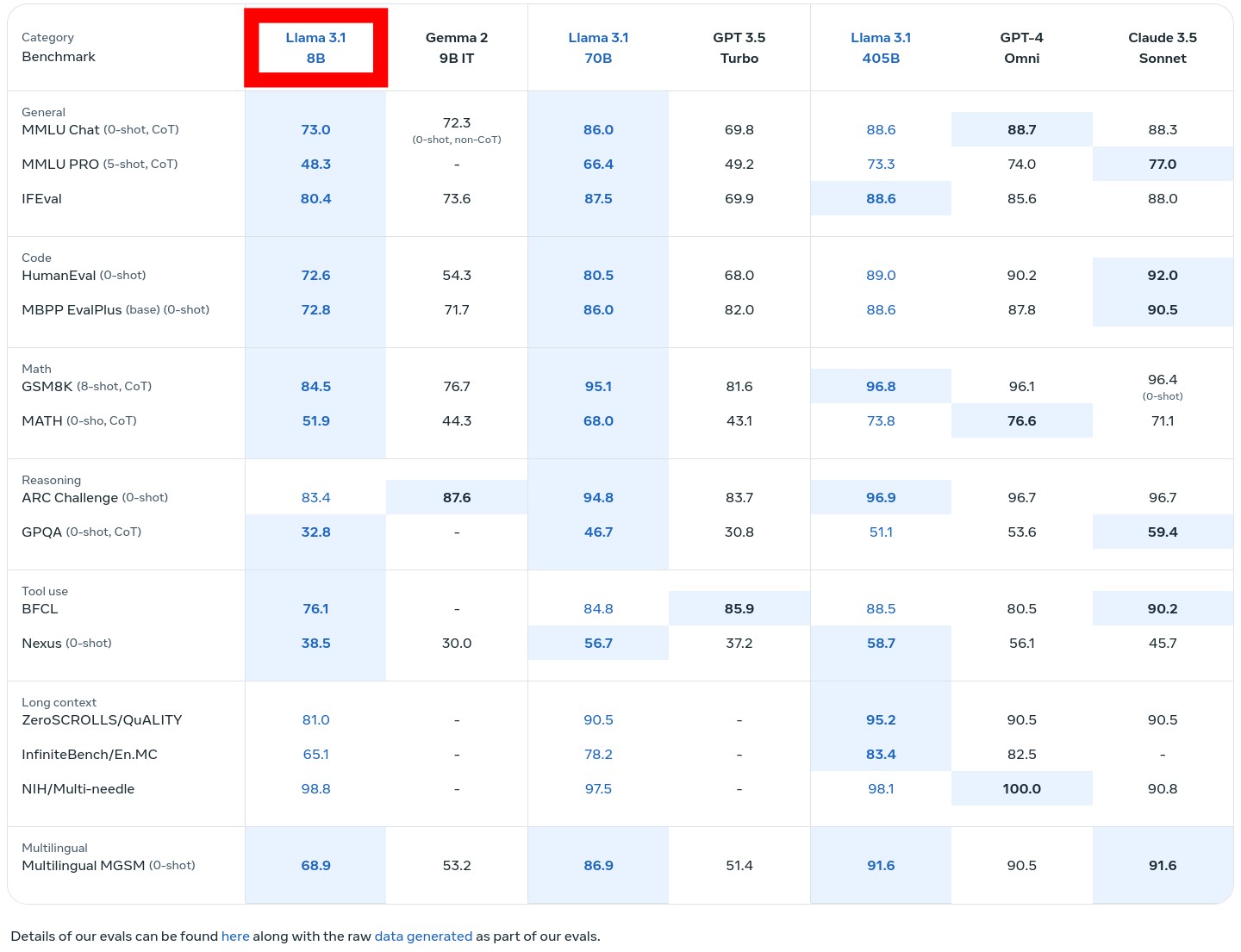Select the GSM8K benchmark label
This screenshot has width=1241, height=952.
coord(87,386)
